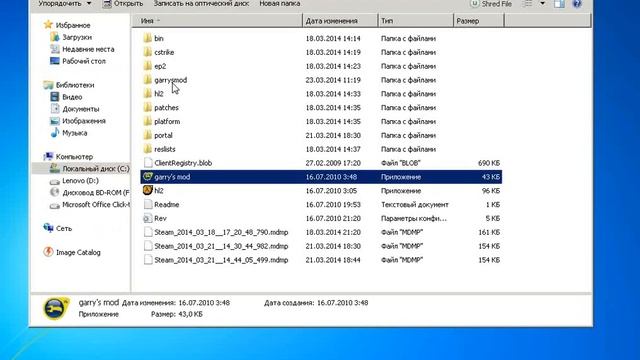Image resolution: width=640 pixels, height=360 pixels.
Task: Click the garrysmod folder name text
Action: pos(171,80)
